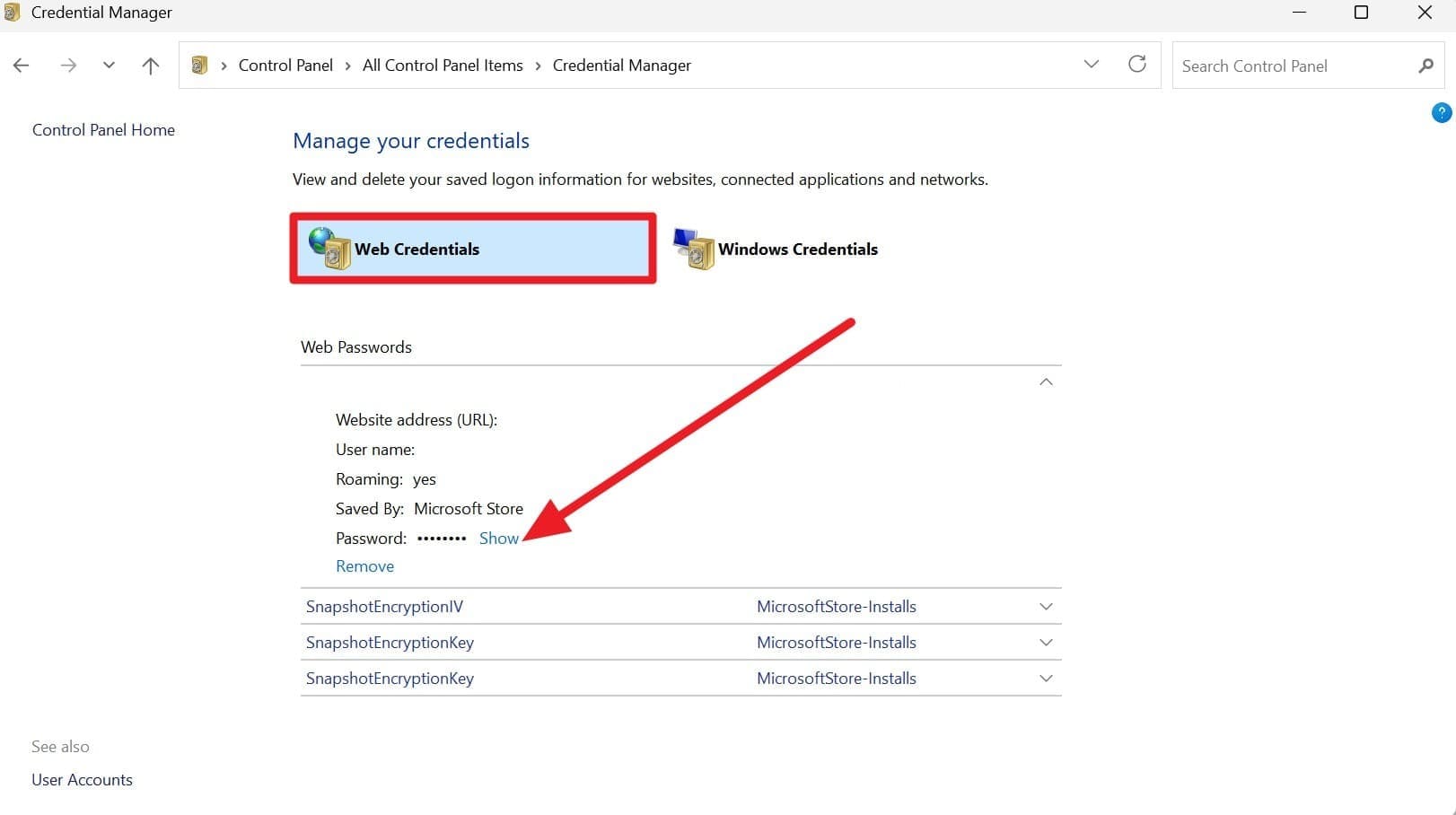
Task: Click the Windows Credentials computer safe icon
Action: coord(693,249)
